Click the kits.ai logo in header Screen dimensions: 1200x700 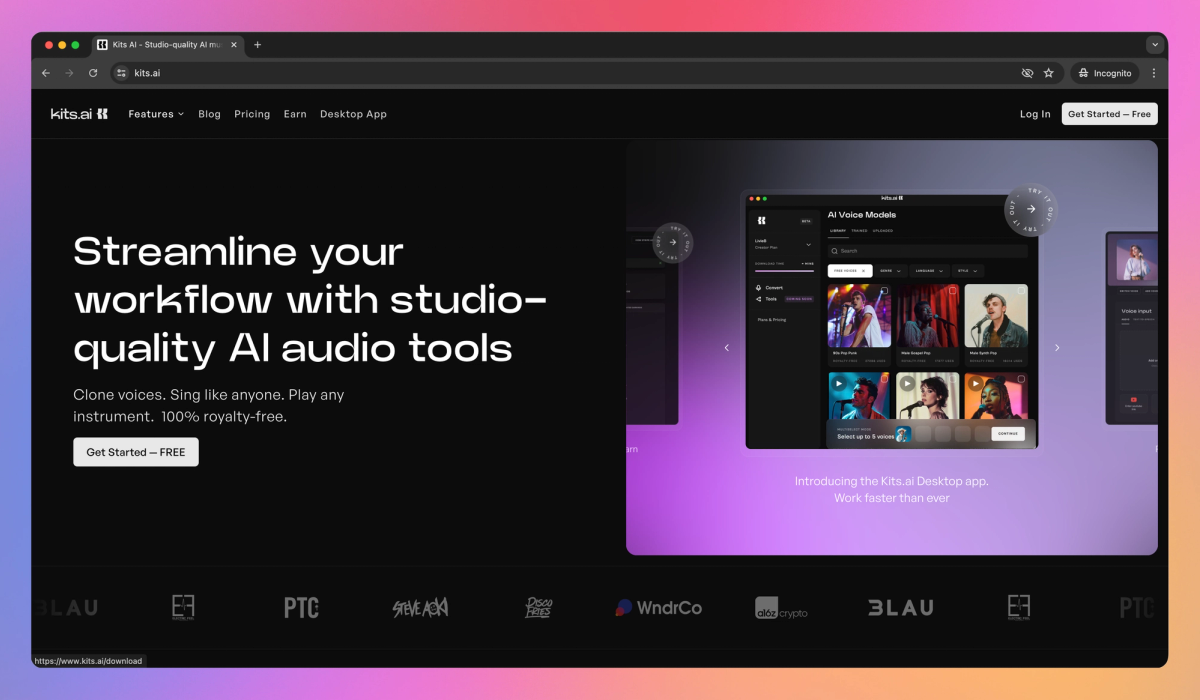coord(79,114)
